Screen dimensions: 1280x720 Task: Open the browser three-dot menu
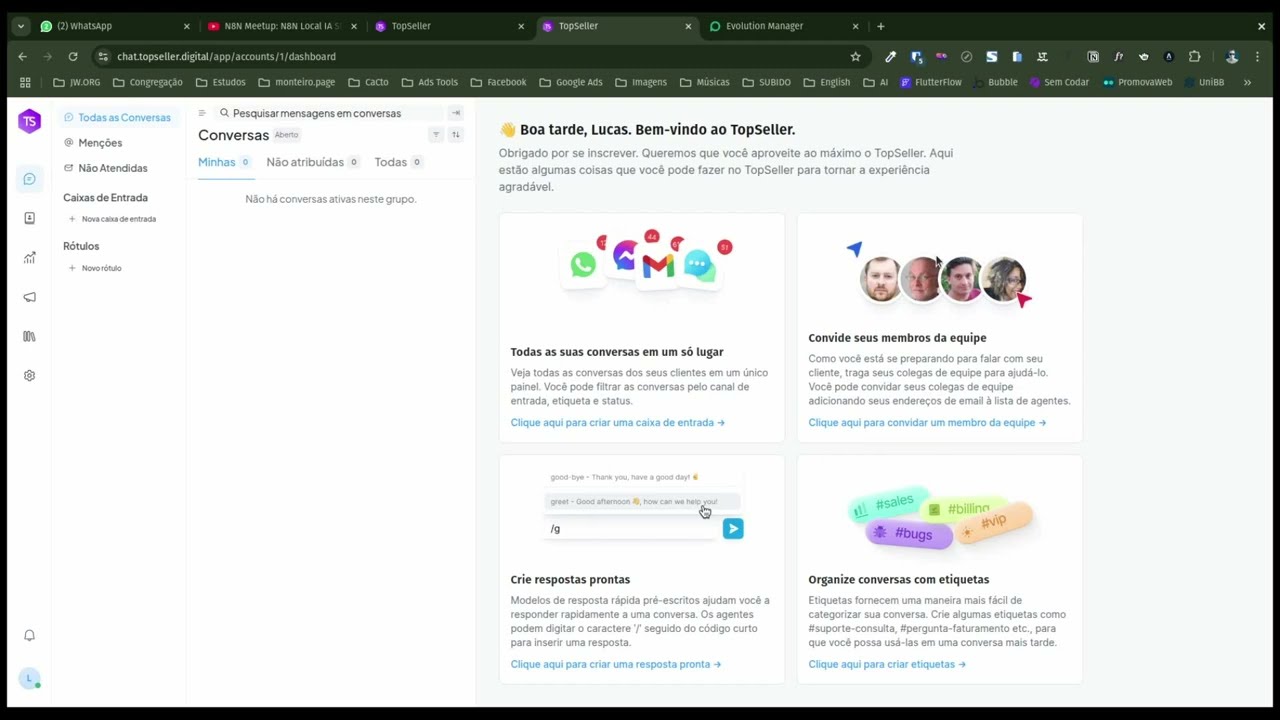pos(1257,57)
